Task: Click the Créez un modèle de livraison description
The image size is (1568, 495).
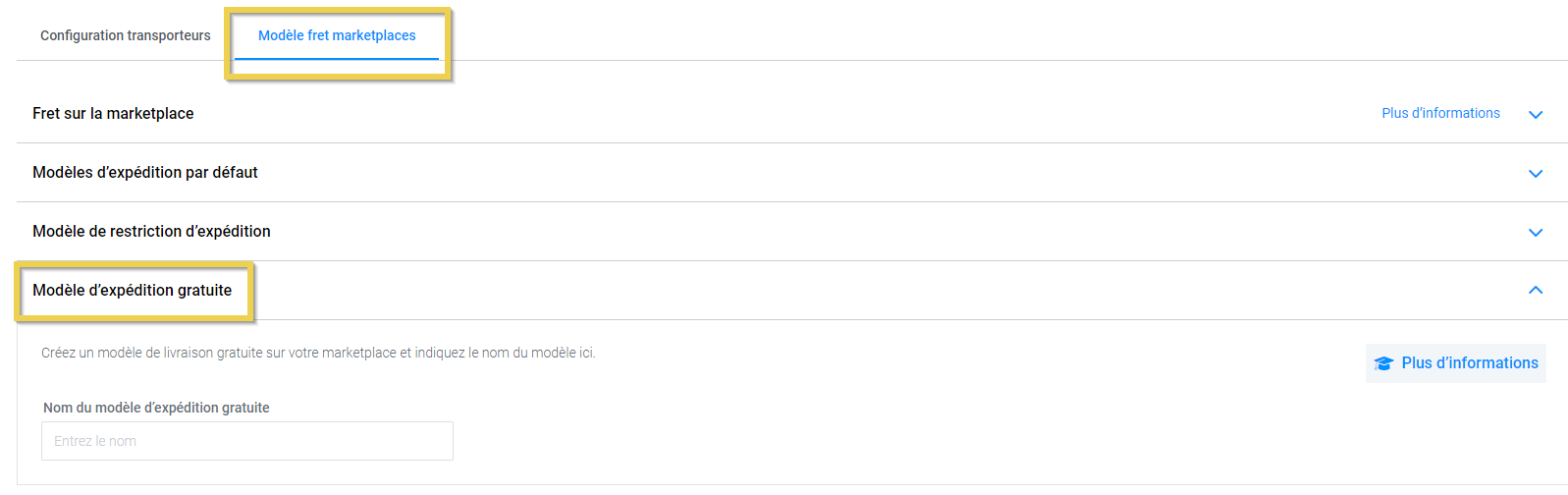Action: (318, 353)
